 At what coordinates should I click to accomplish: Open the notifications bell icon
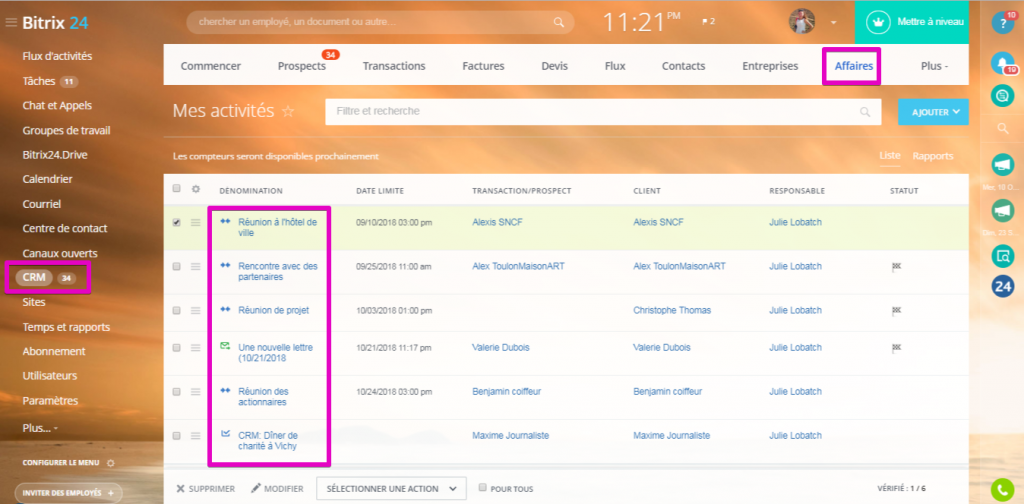pos(1002,63)
